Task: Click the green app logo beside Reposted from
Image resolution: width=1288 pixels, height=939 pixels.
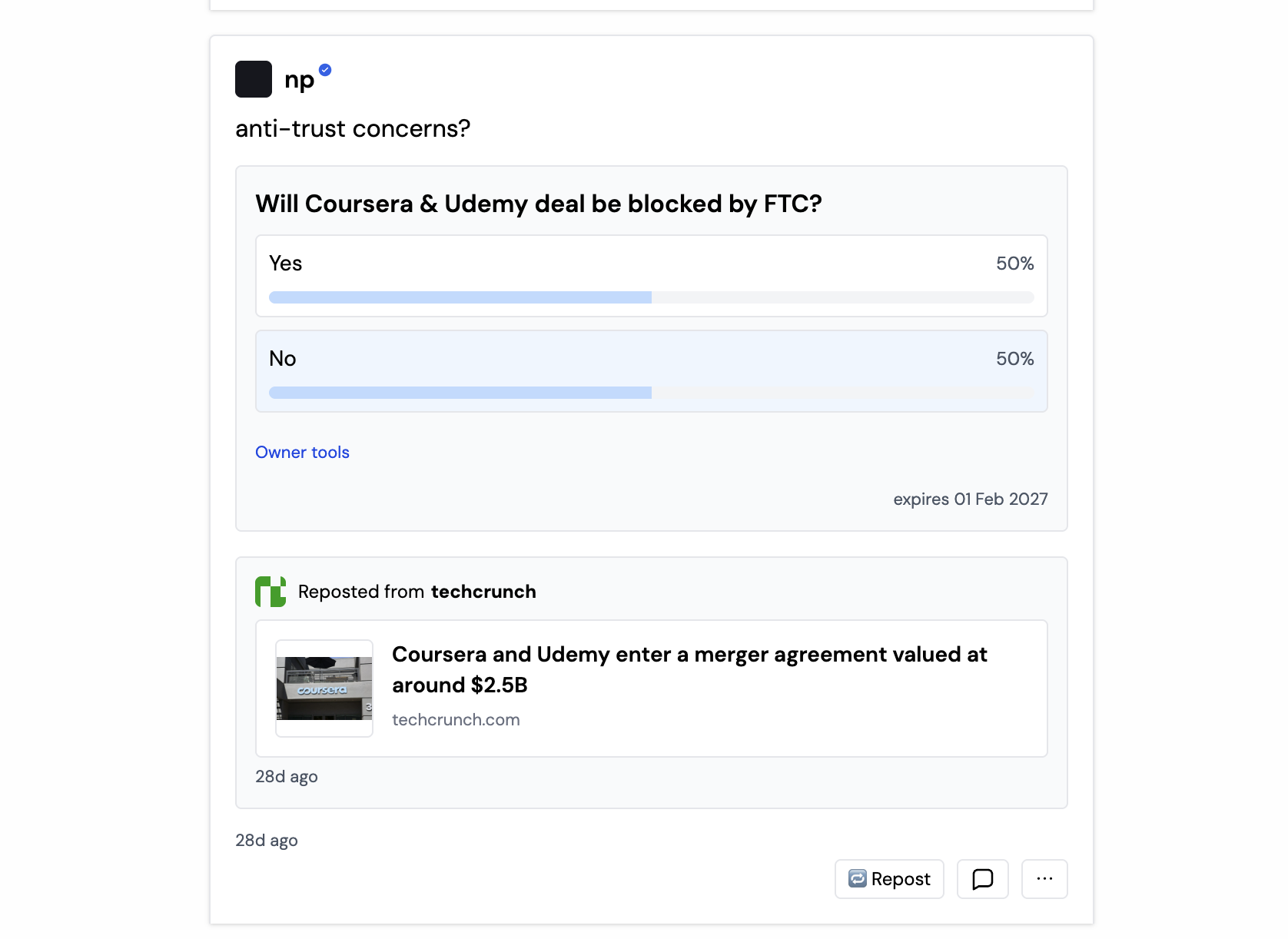Action: point(270,592)
